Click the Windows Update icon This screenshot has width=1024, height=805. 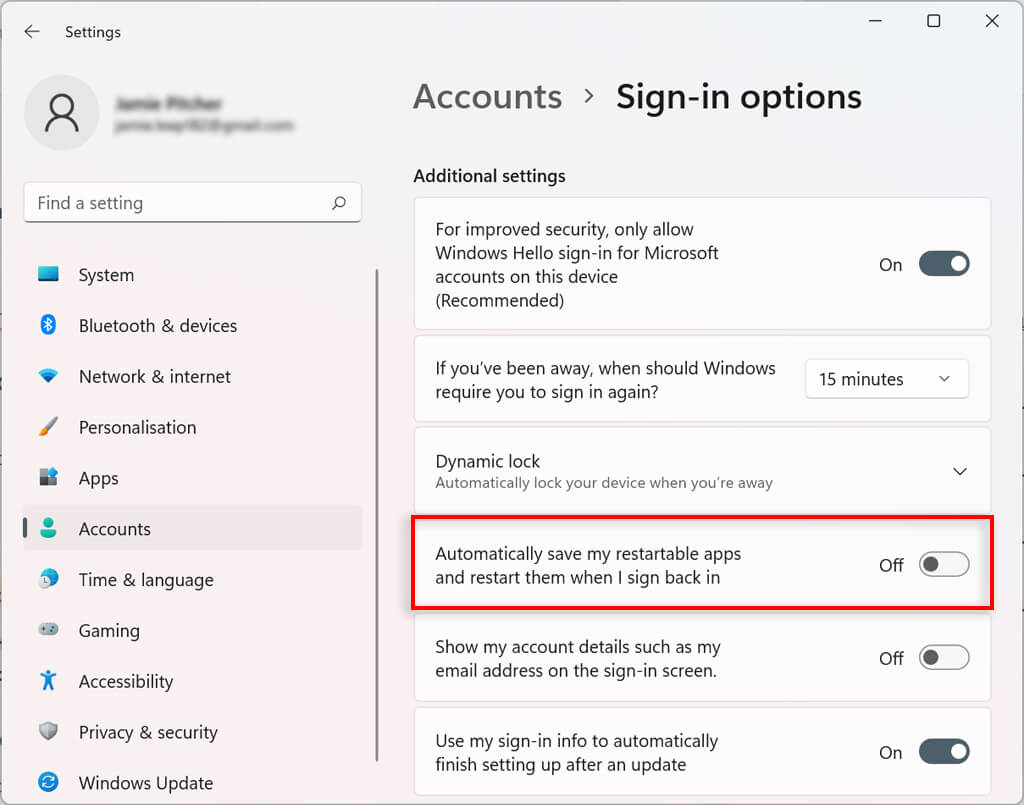point(48,782)
